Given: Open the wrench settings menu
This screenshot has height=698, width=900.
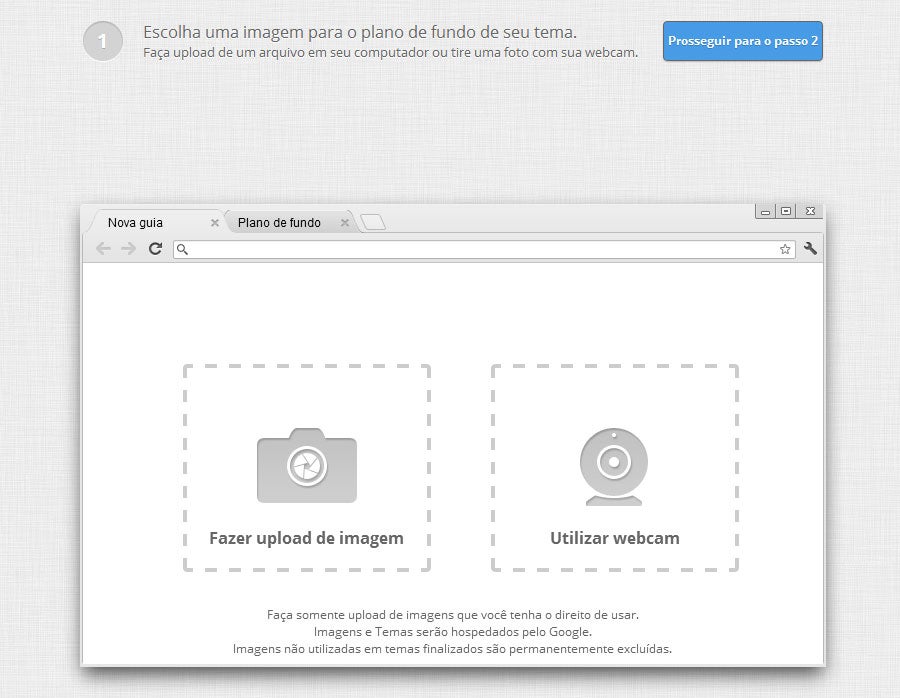Looking at the screenshot, I should (x=810, y=249).
